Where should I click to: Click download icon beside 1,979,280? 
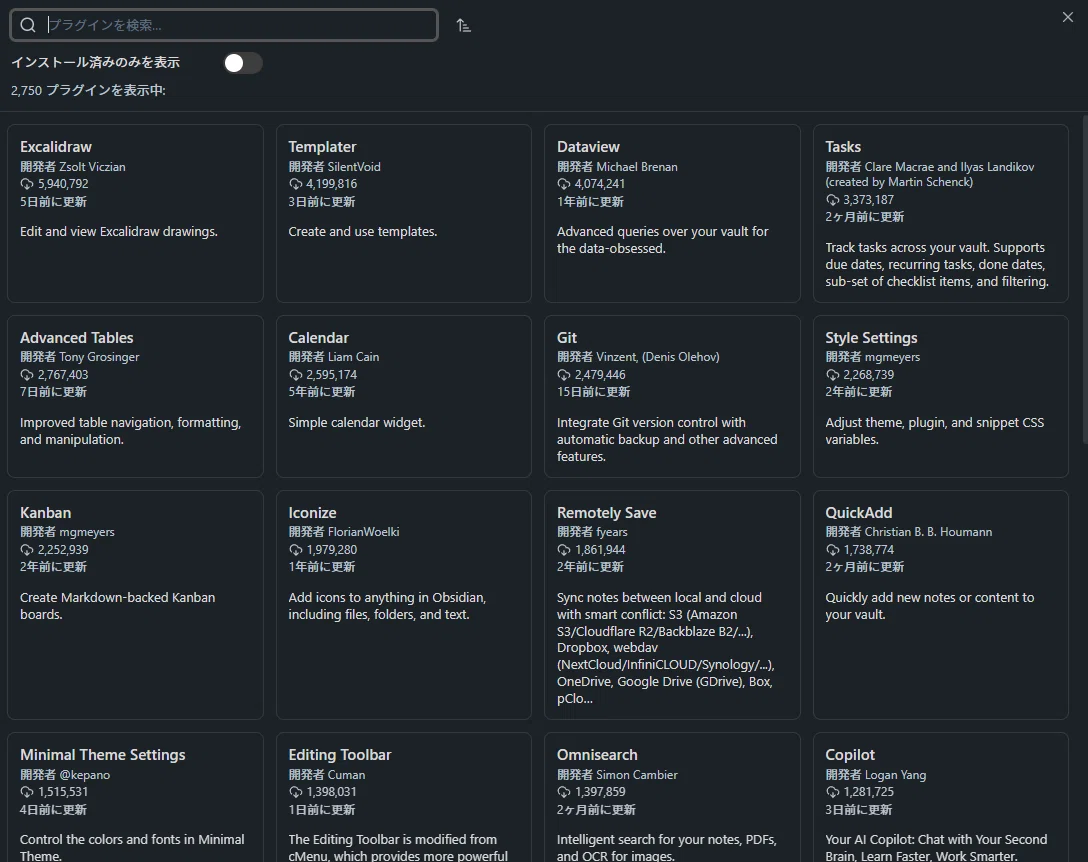296,550
